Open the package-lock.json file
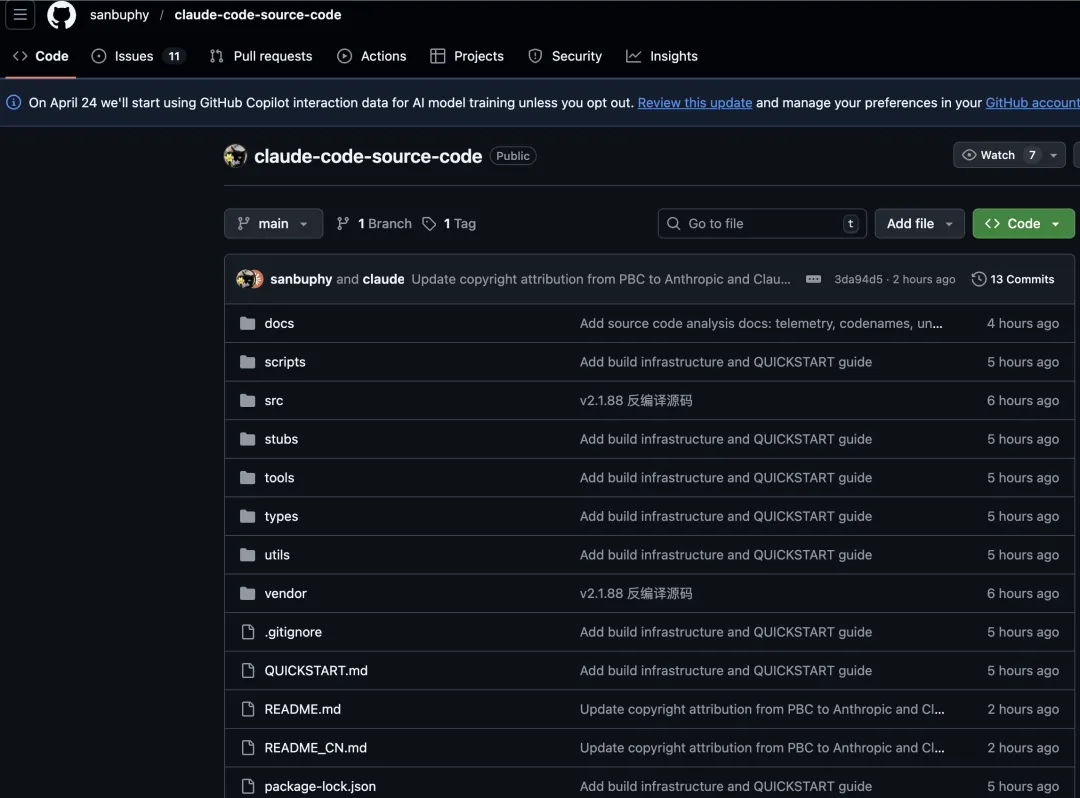The image size is (1080, 798). pos(320,786)
